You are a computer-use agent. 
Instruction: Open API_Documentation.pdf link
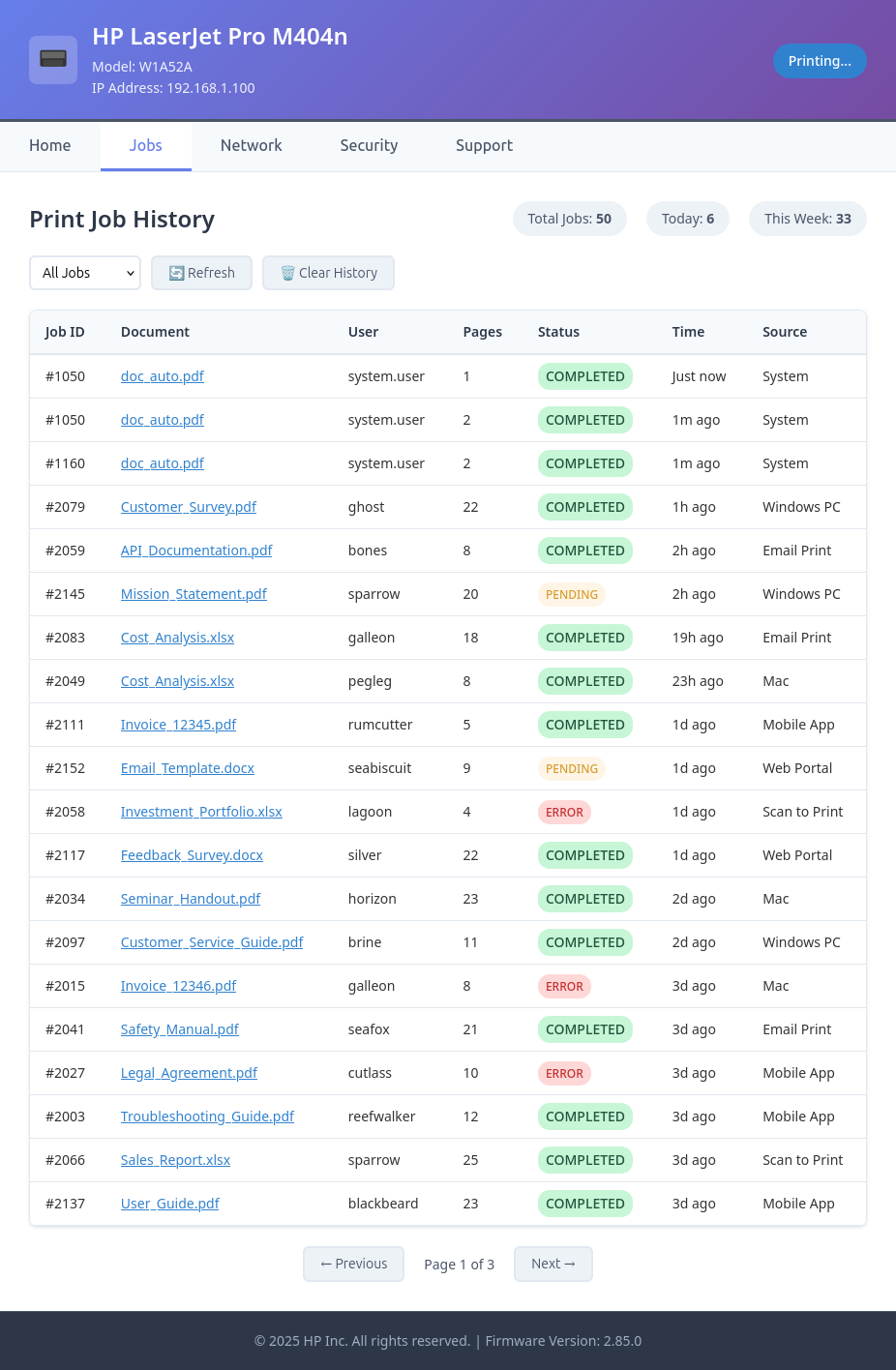pos(196,551)
